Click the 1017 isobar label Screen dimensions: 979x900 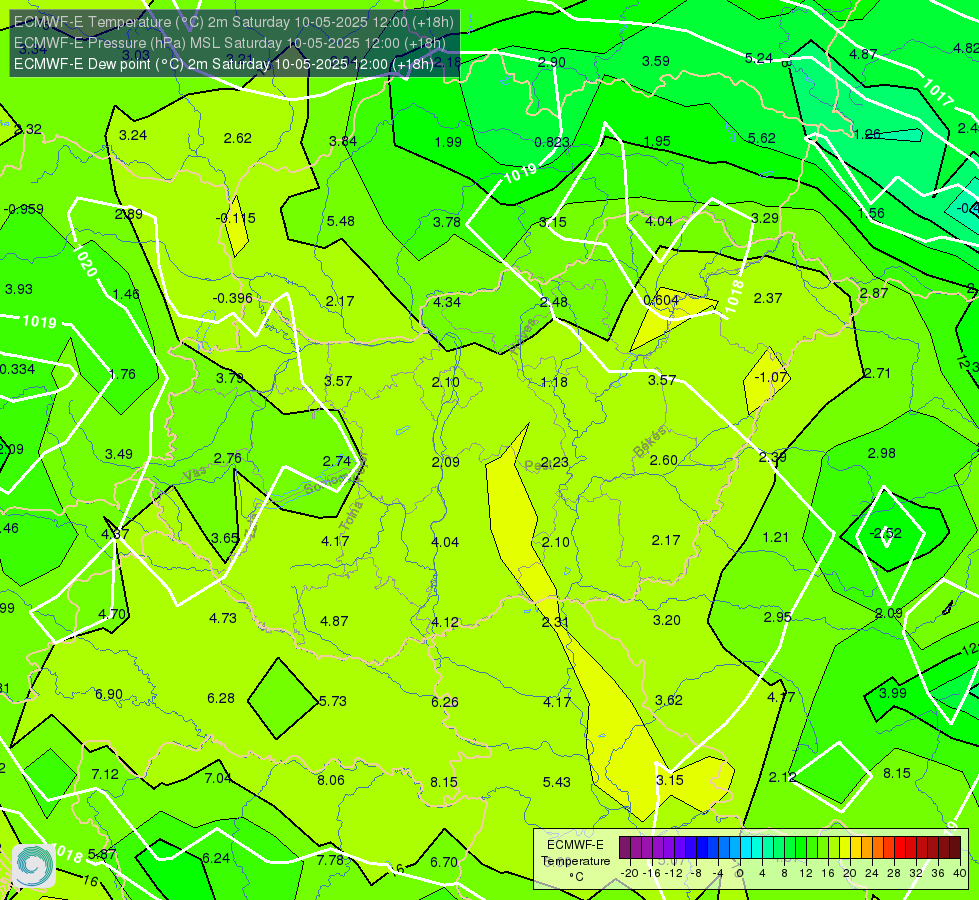(x=938, y=92)
